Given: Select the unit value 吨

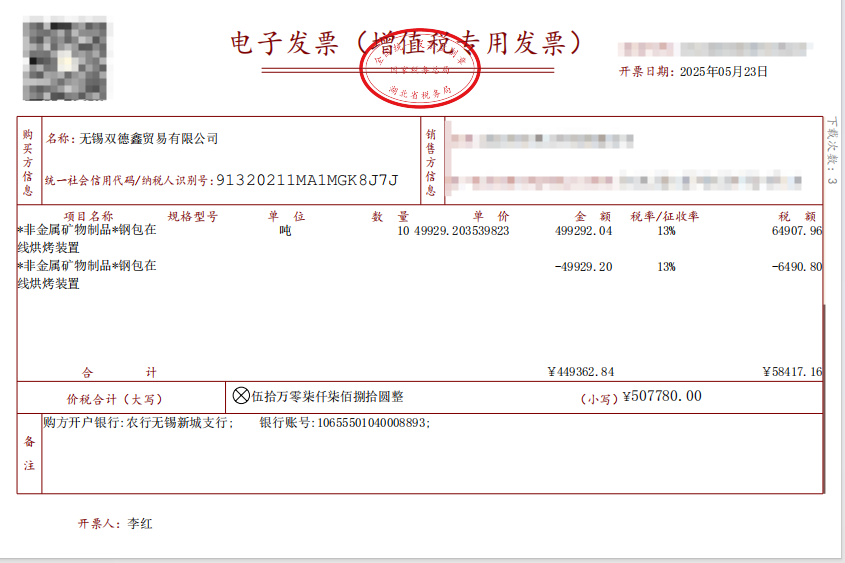Looking at the screenshot, I should coord(285,231).
